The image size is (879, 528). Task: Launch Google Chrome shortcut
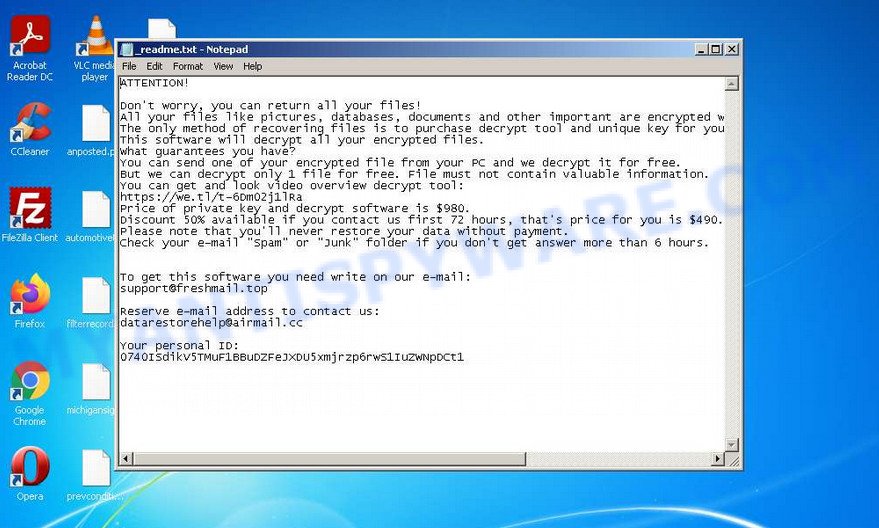(x=30, y=393)
